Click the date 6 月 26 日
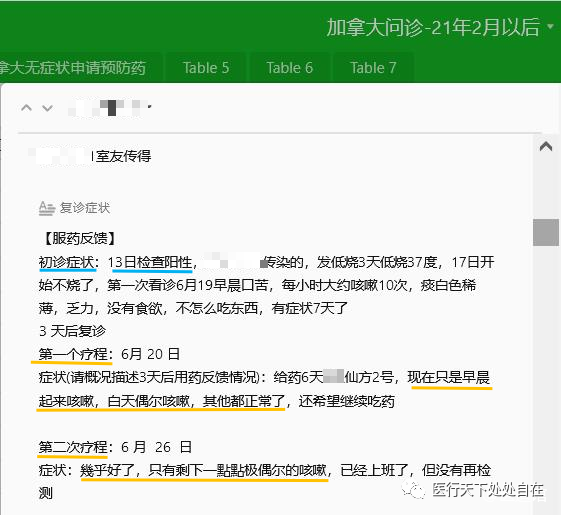The width and height of the screenshot is (561, 515). [156, 447]
